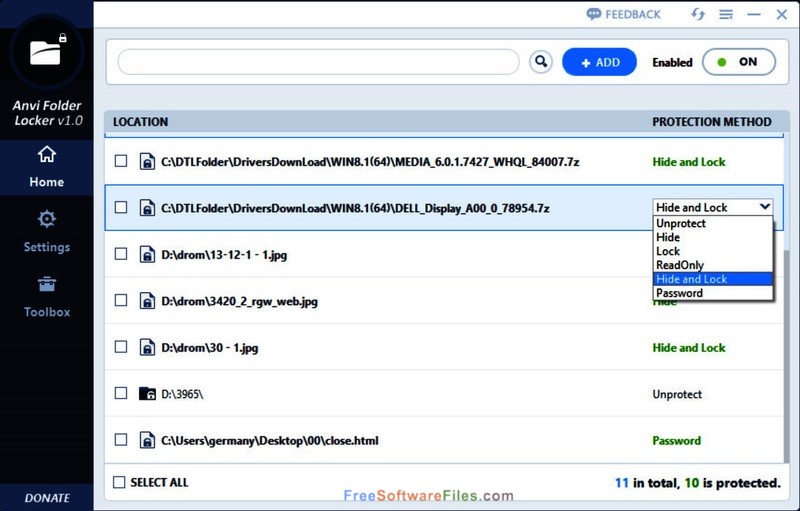
Task: Tick checkbox for D:\drom\13-12-1 - 1.jpg
Action: click(121, 254)
